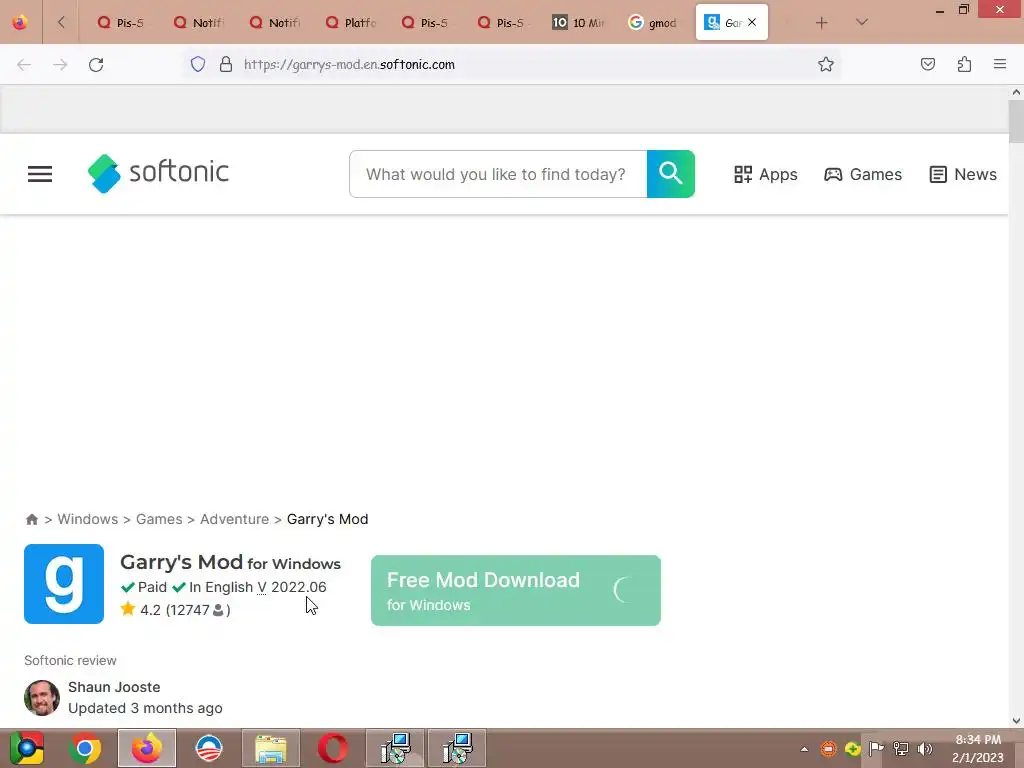This screenshot has height=768, width=1024.
Task: Open Opera from the taskbar
Action: 333,748
